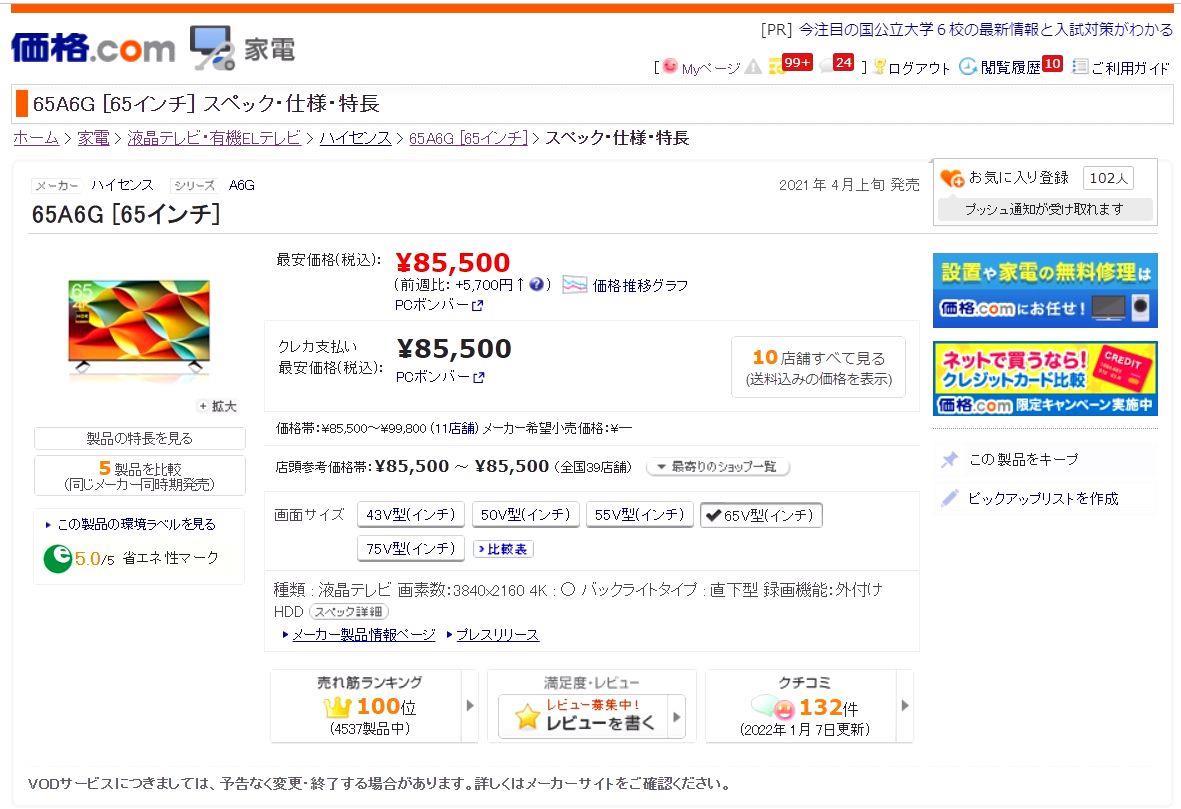Image resolution: width=1181 pixels, height=809 pixels.
Task: Expand 最寄りのショップ一覧 dropdown
Action: point(718,467)
